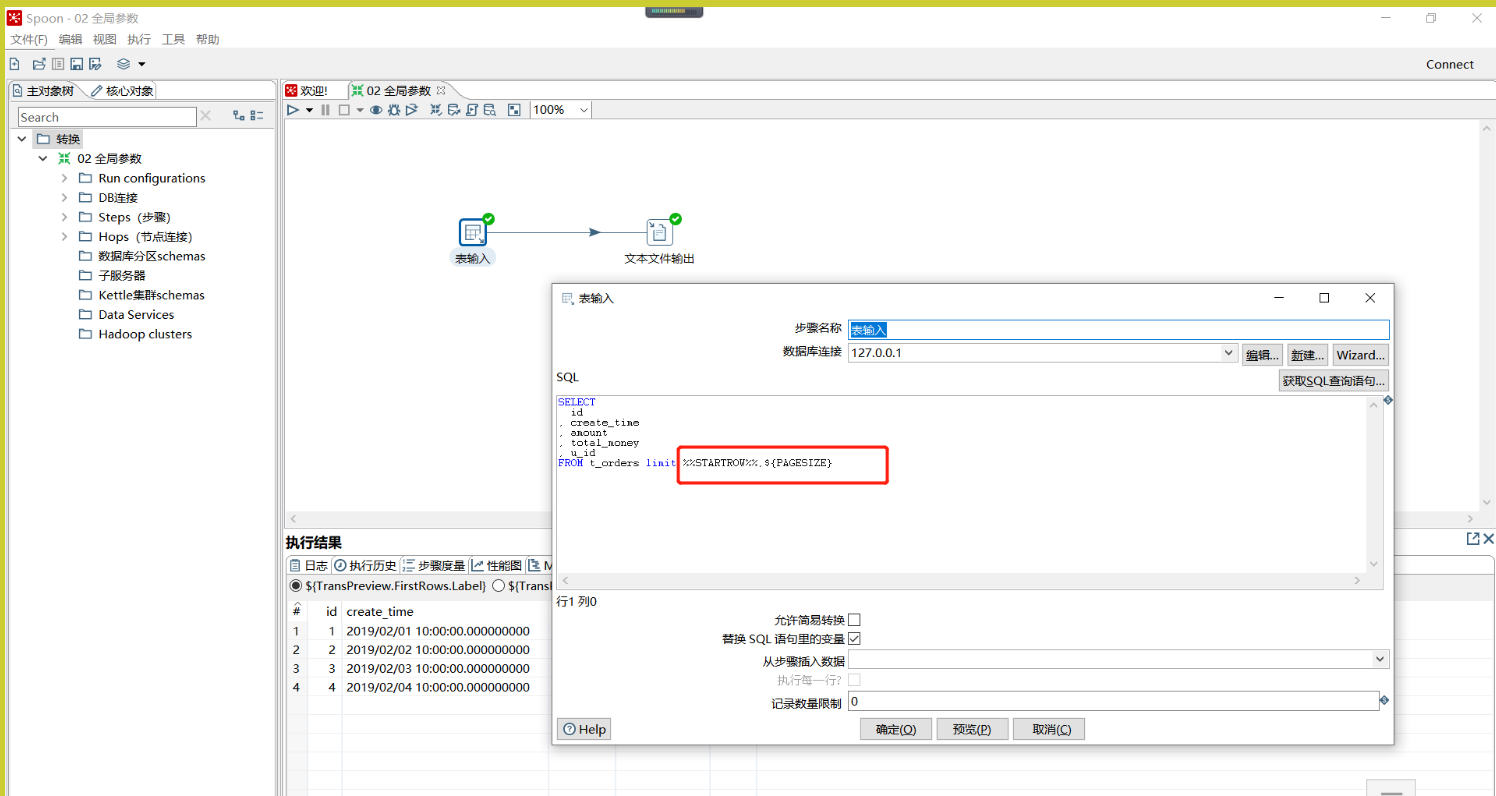Enable the 允许简易转换 checkbox
Screen dimensions: 1496x796
point(854,620)
